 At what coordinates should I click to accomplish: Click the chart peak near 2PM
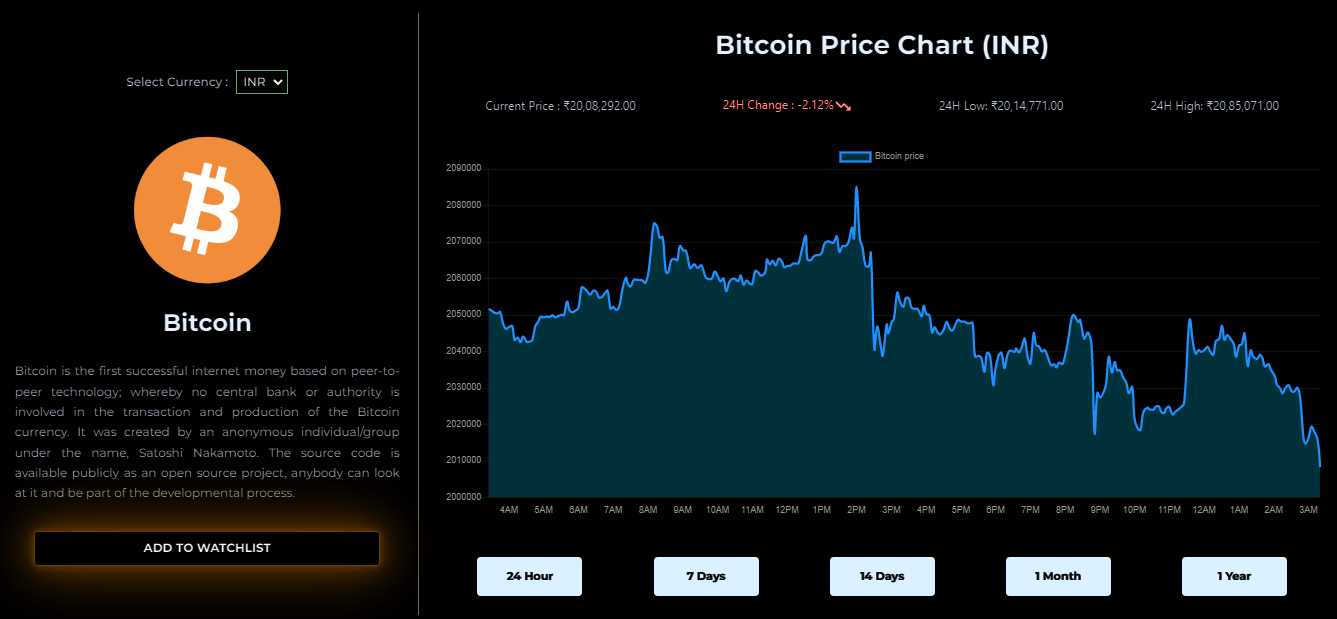click(856, 187)
